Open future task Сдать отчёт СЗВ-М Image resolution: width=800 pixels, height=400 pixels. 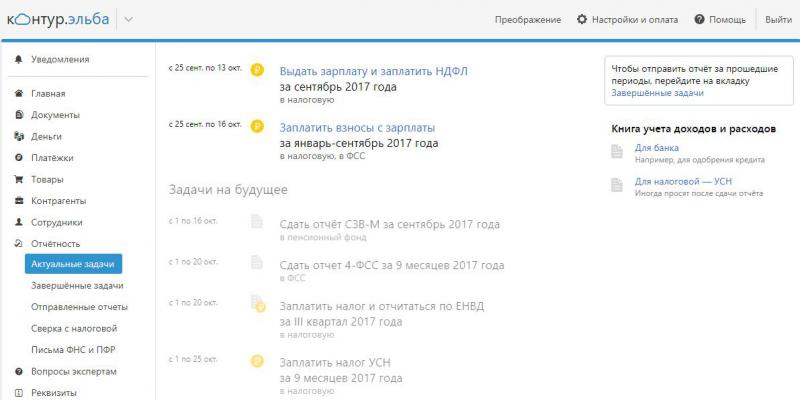(389, 224)
